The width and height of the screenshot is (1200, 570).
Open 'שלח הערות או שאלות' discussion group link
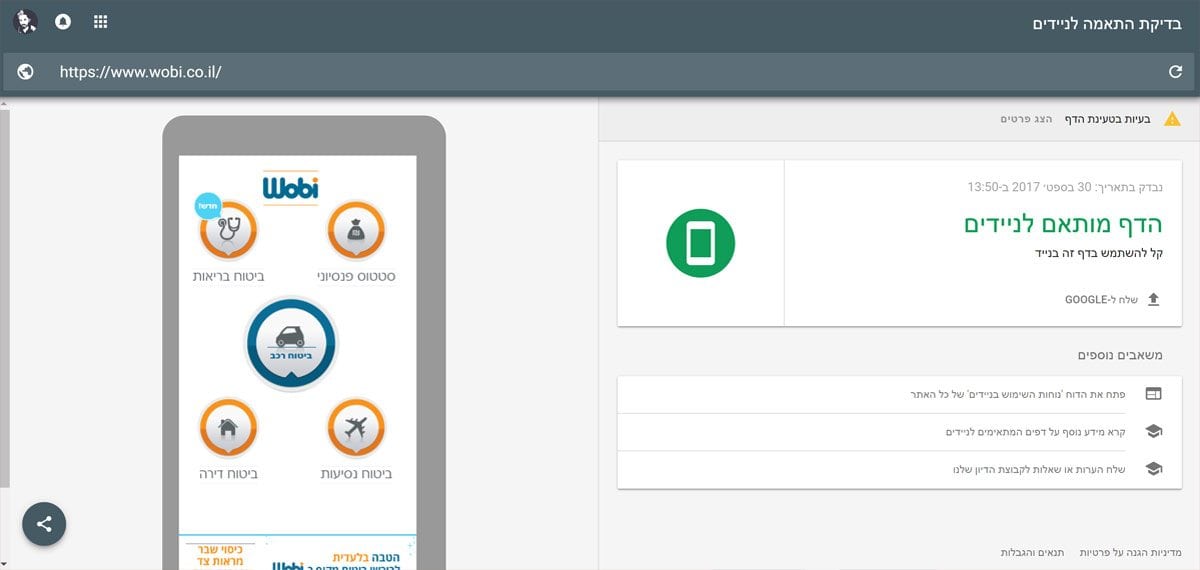1039,469
